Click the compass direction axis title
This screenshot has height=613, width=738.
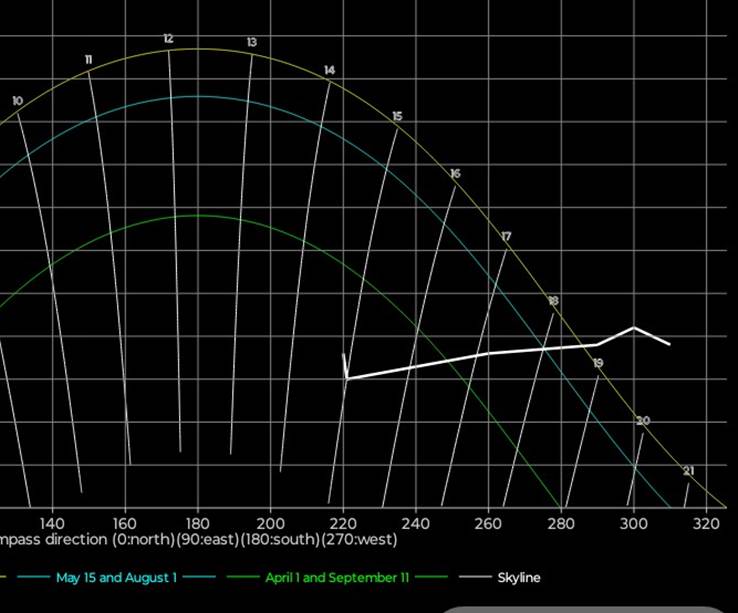click(198, 540)
